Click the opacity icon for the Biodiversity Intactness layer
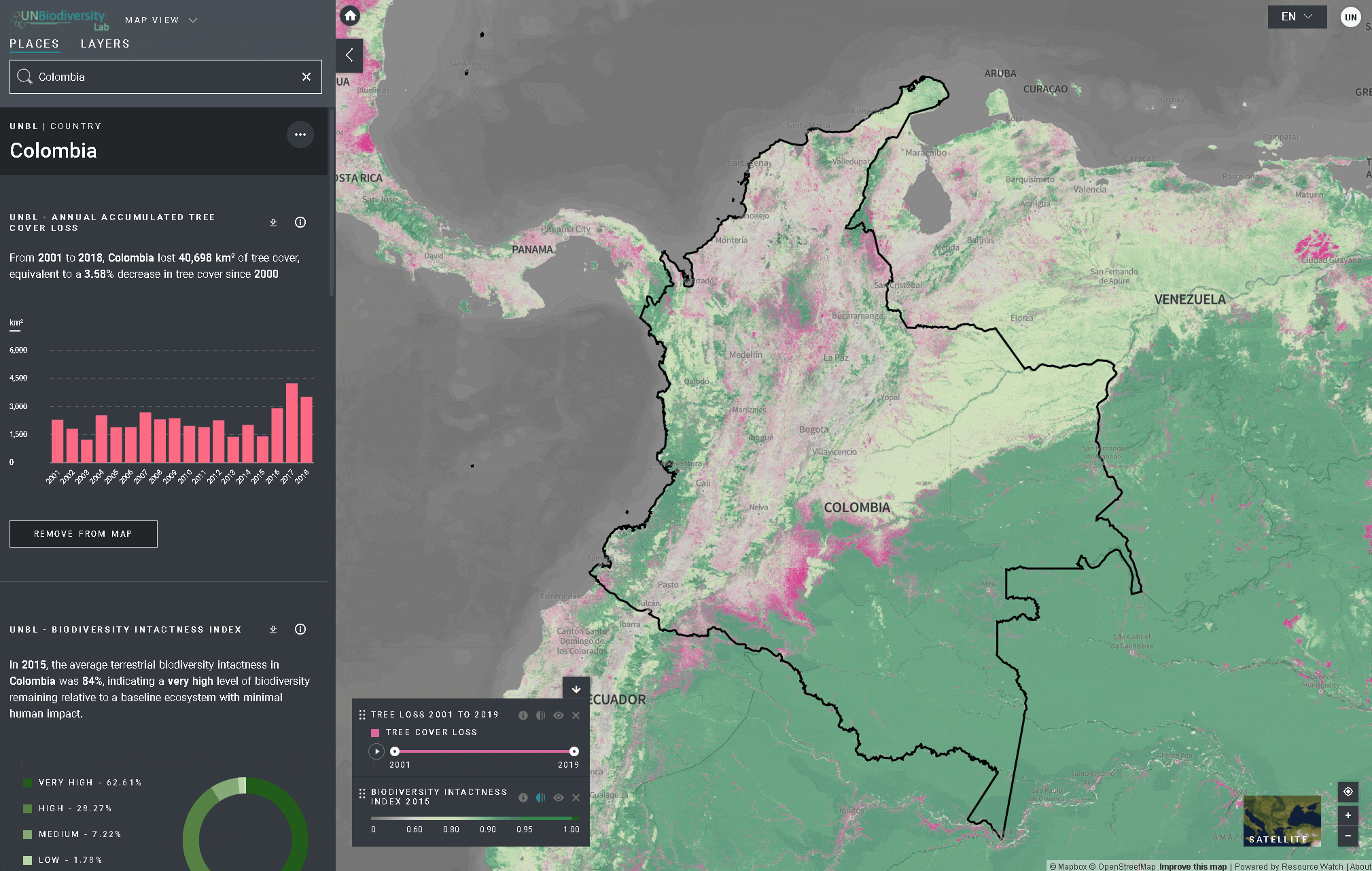Image resolution: width=1372 pixels, height=871 pixels. pos(541,798)
